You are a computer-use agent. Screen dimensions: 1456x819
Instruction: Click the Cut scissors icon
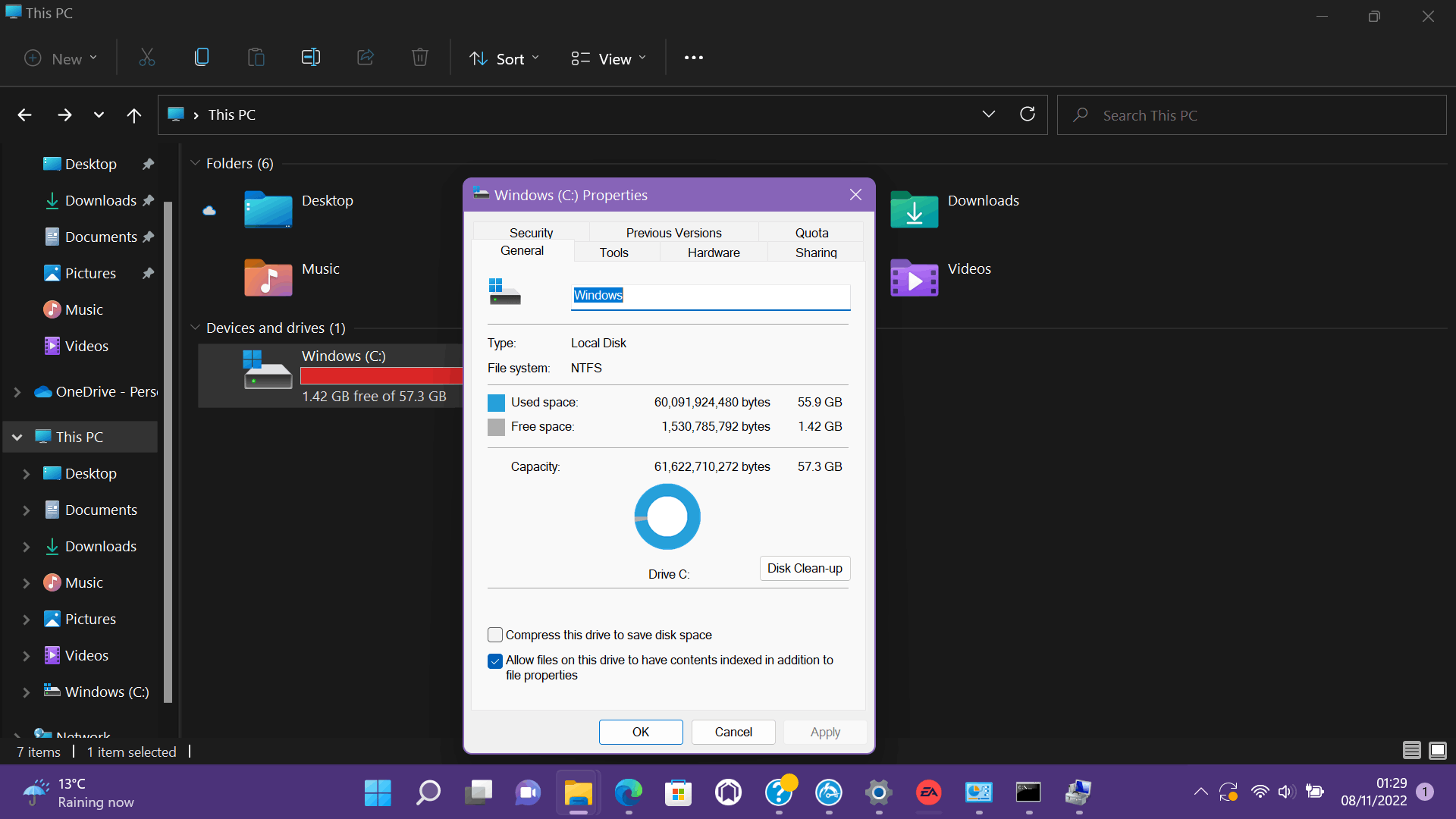pos(147,58)
